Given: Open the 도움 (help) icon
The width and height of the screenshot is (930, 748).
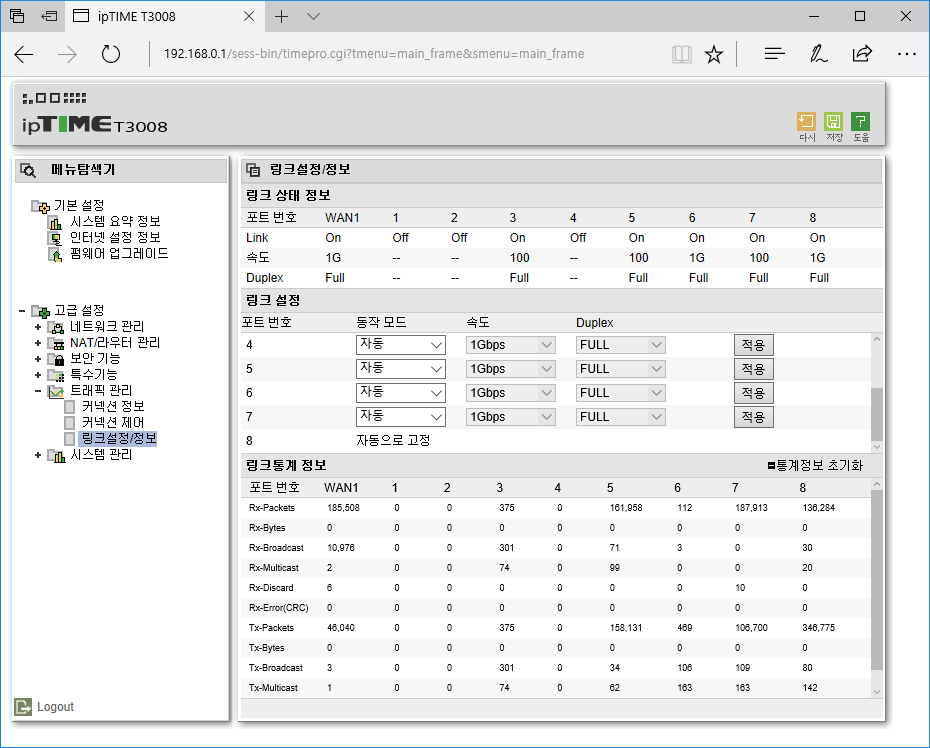Looking at the screenshot, I should point(861,122).
